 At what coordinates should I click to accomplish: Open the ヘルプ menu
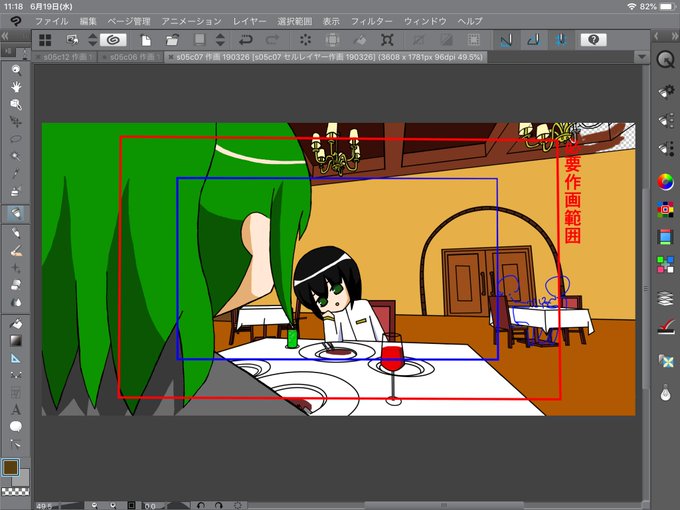470,21
